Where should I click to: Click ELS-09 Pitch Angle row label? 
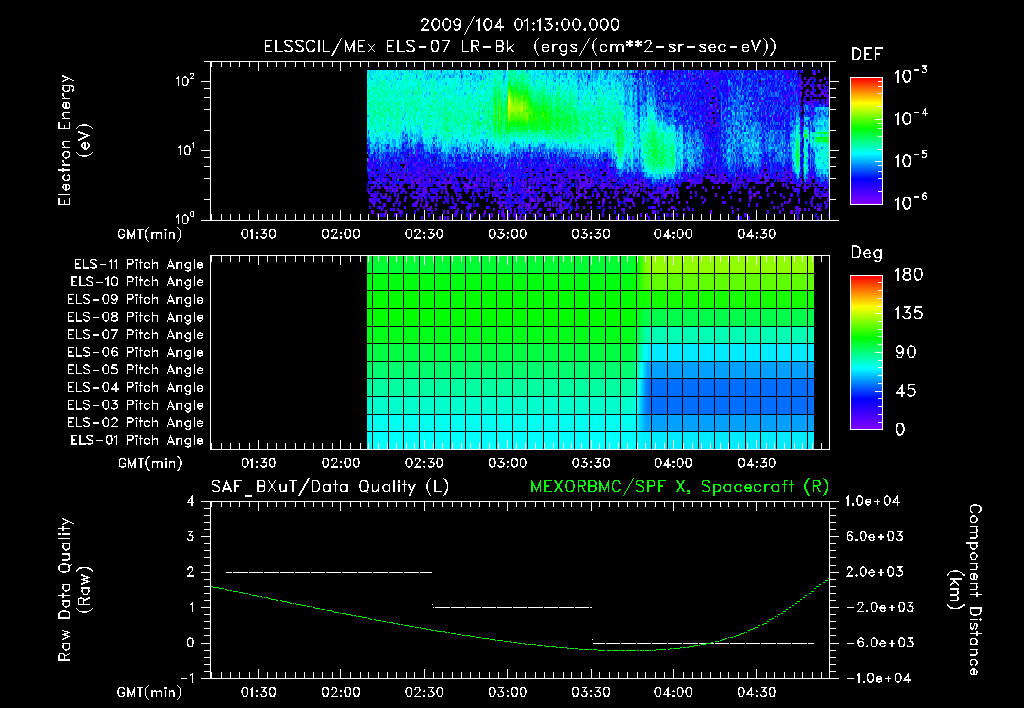pos(135,300)
